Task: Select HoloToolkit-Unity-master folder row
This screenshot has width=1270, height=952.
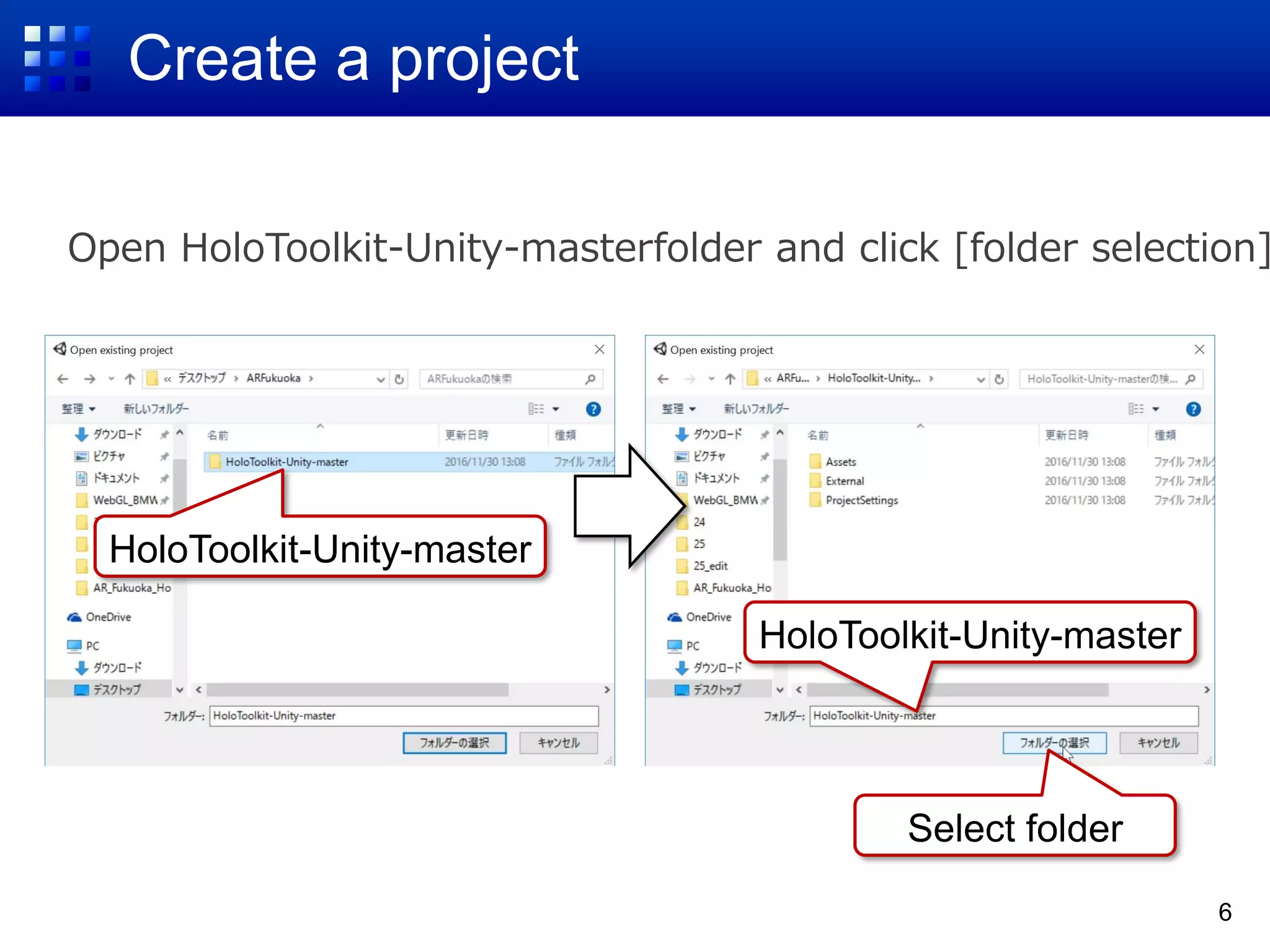Action: (x=409, y=462)
